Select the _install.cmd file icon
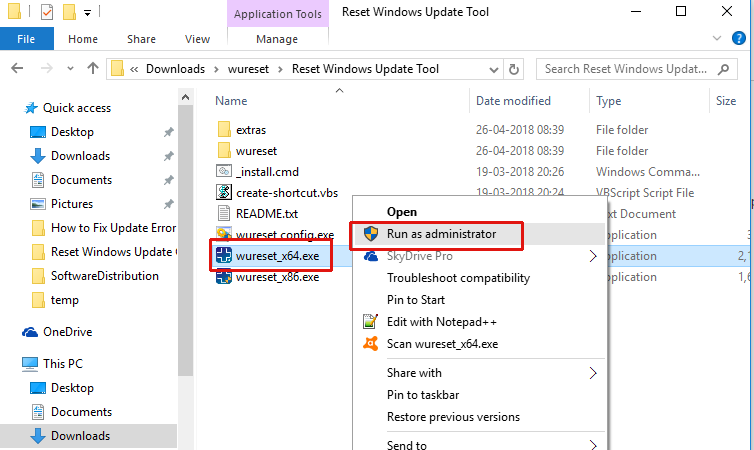This screenshot has height=450, width=754. [224, 171]
